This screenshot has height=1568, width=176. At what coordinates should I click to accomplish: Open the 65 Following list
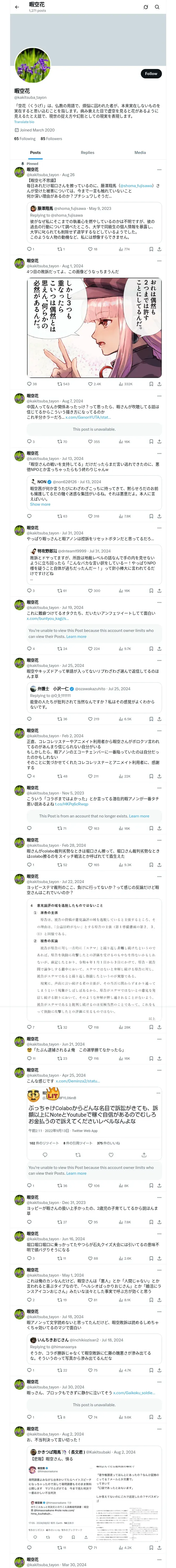pos(25,139)
